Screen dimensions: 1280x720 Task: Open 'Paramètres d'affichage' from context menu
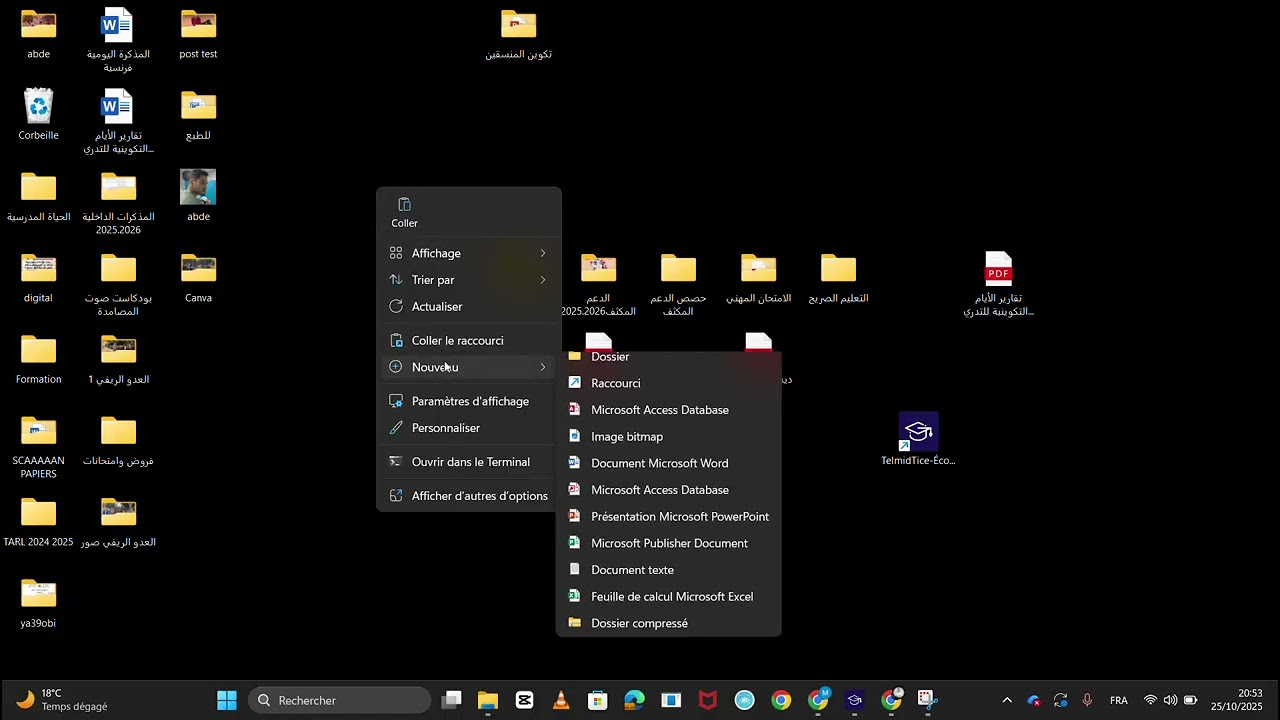click(x=468, y=401)
